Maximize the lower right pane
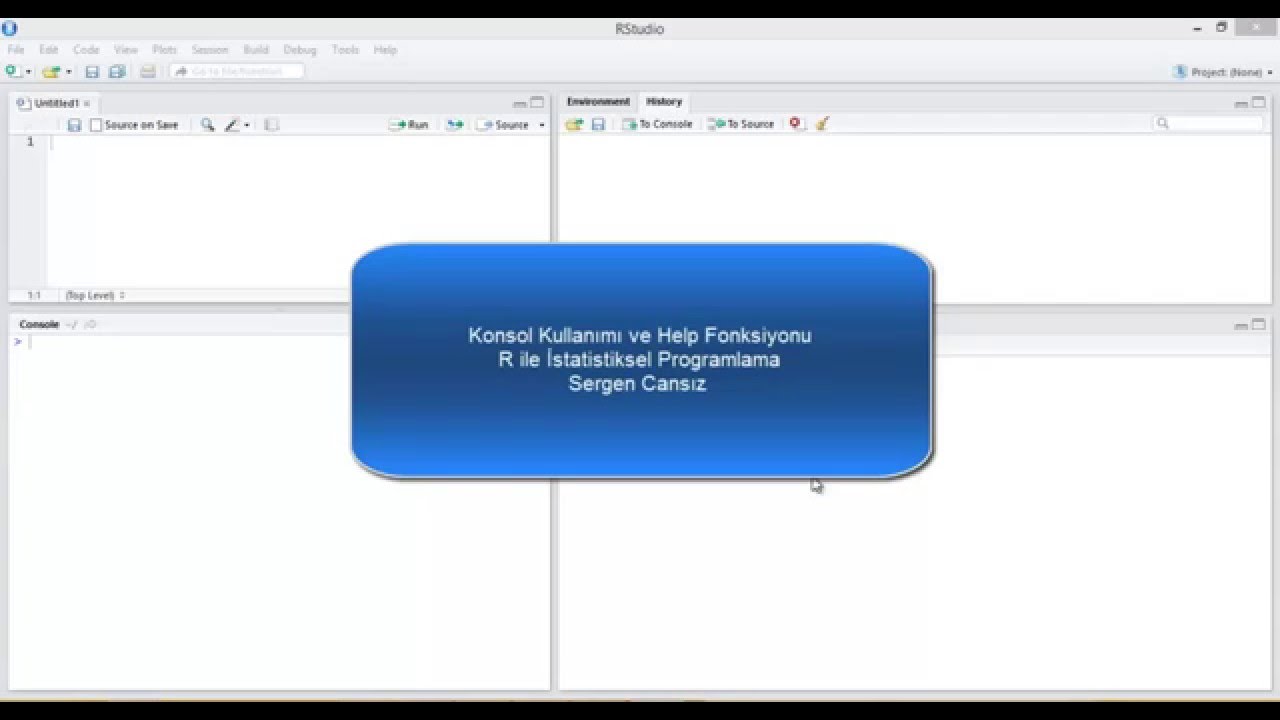Viewport: 1280px width, 720px height. click(1259, 324)
